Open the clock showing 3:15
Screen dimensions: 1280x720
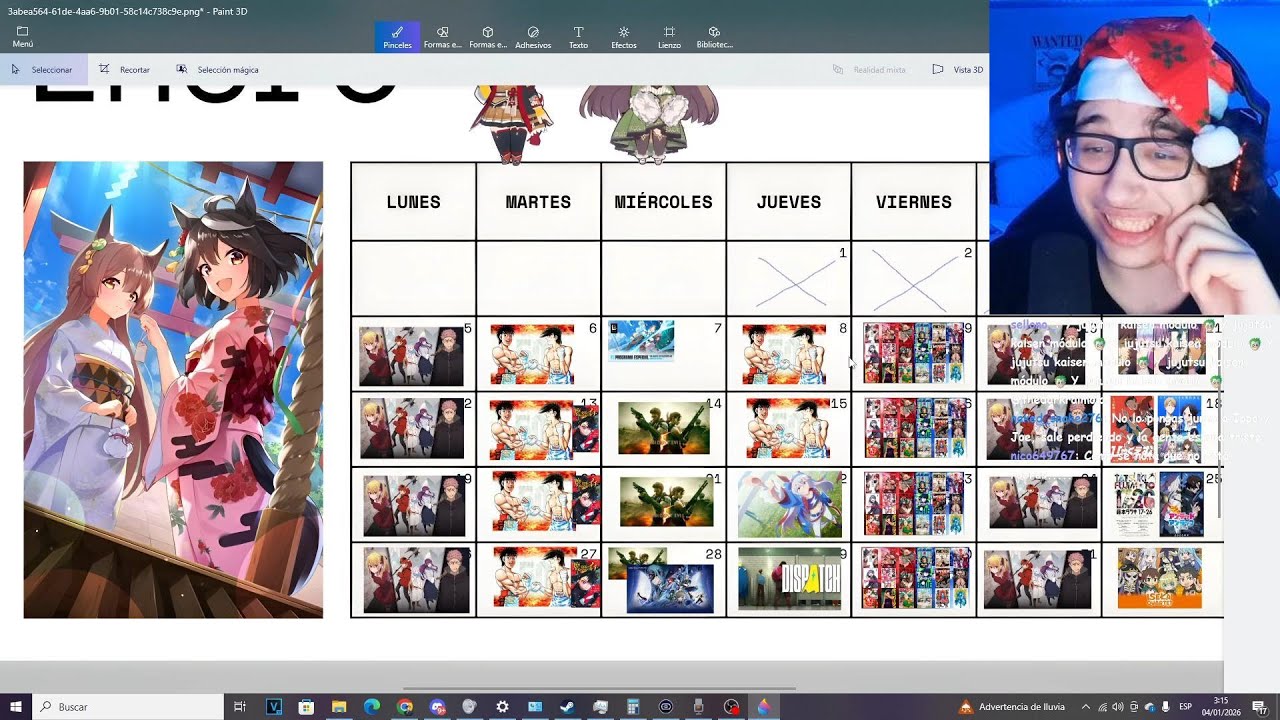[x=1221, y=707]
